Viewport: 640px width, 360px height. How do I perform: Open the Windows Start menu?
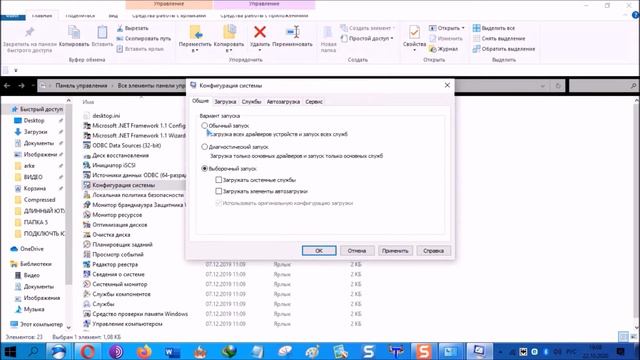[x=10, y=351]
